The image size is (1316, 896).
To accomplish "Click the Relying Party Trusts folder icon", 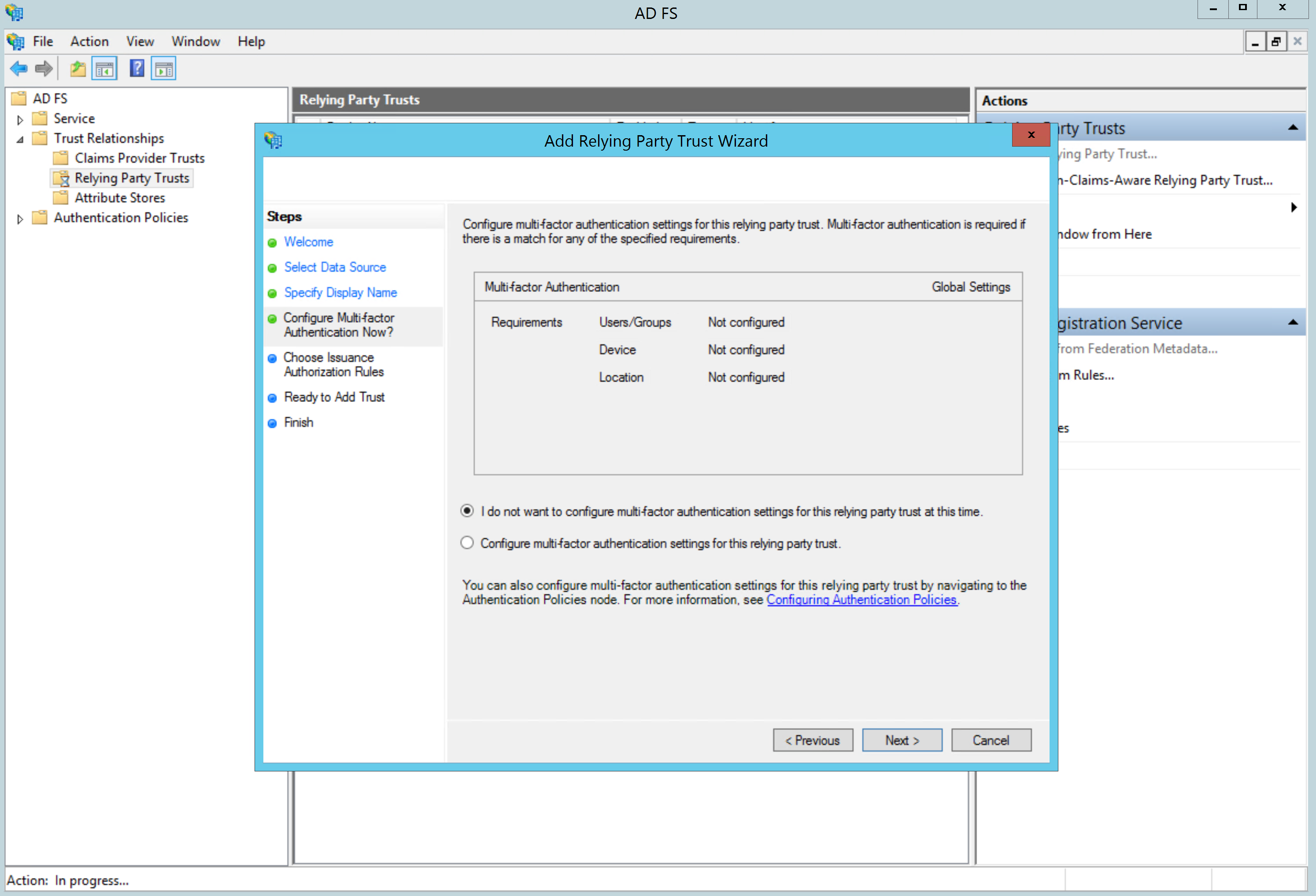I will pos(61,178).
